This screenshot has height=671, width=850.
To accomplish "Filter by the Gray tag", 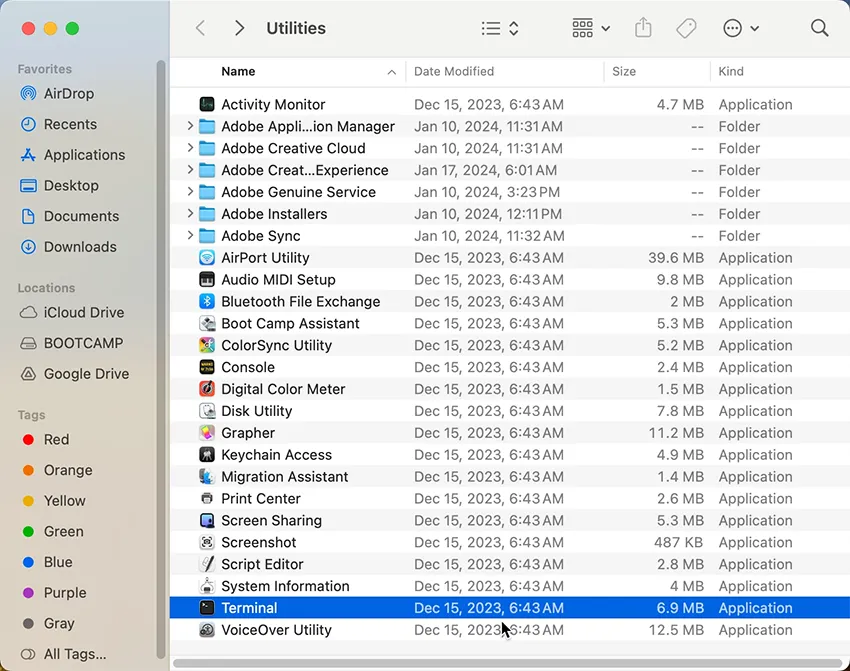I will point(48,623).
